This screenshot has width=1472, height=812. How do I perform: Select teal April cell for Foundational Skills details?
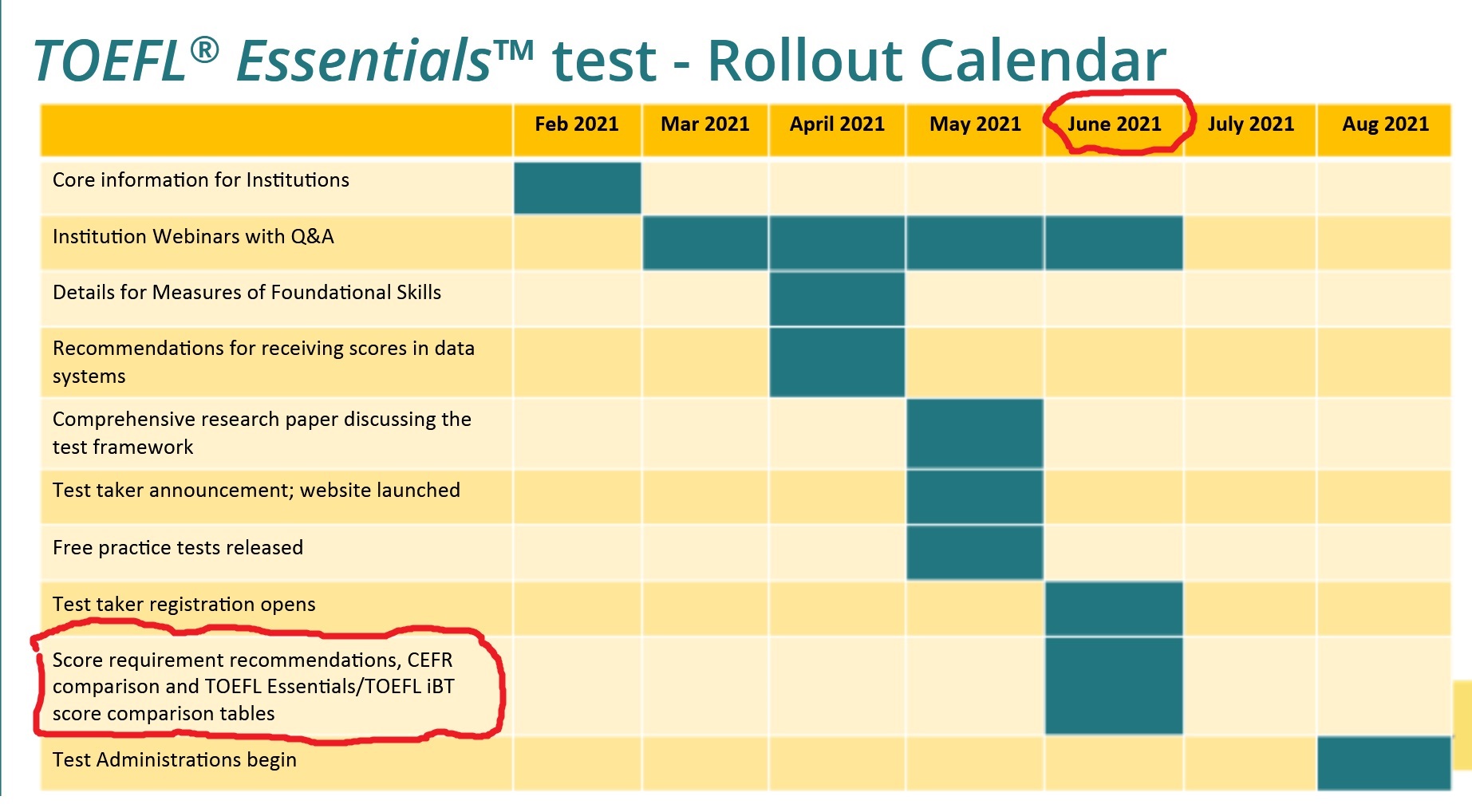837,298
